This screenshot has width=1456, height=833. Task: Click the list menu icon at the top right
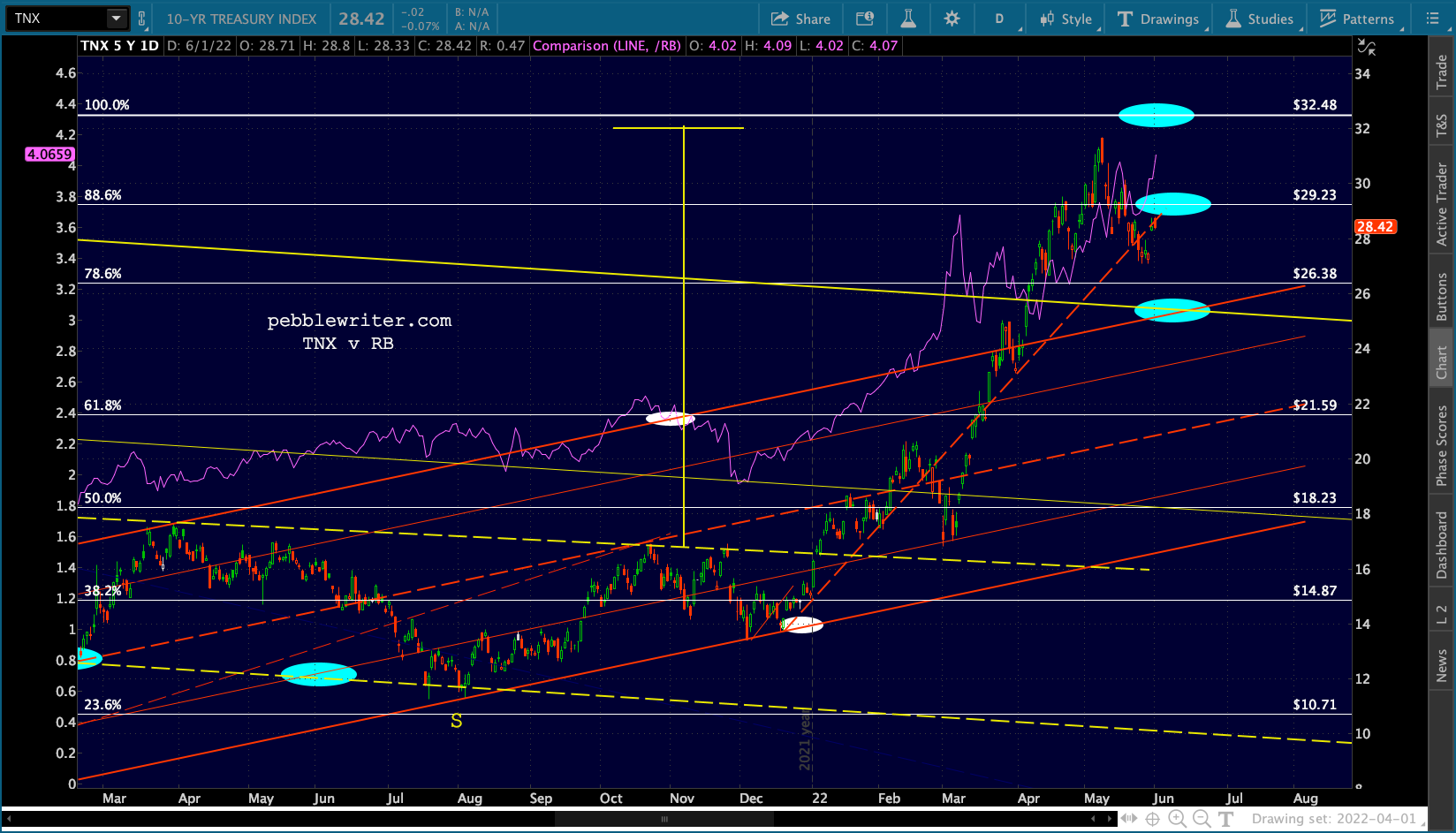coord(1433,19)
